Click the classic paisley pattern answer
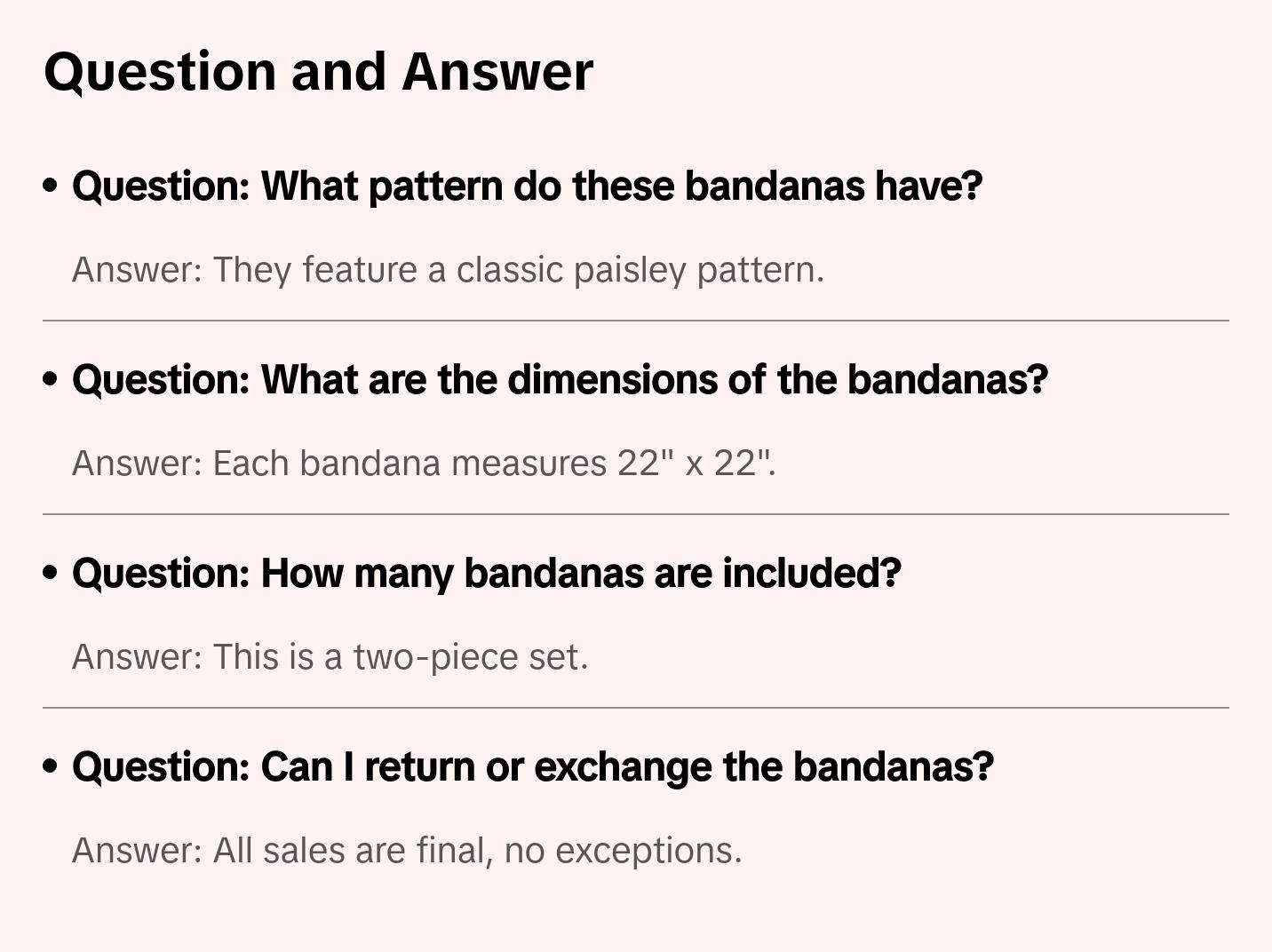 pyautogui.click(x=448, y=270)
